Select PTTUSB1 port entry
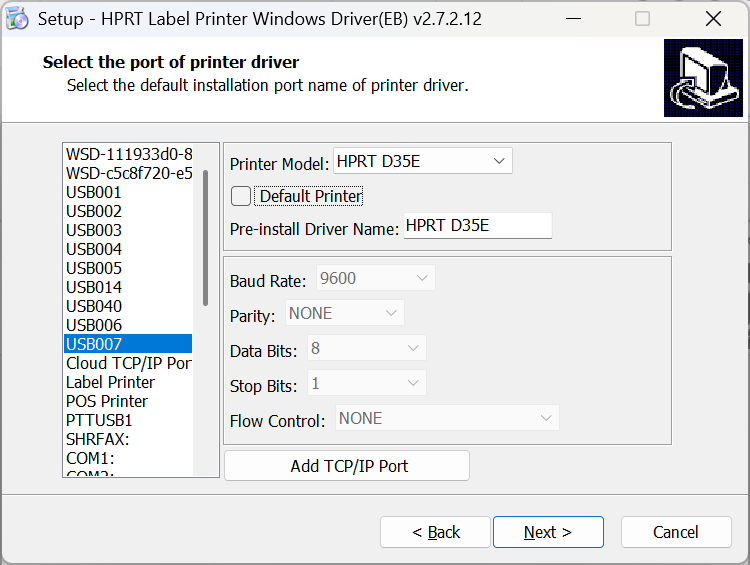Image resolution: width=750 pixels, height=565 pixels. click(99, 420)
